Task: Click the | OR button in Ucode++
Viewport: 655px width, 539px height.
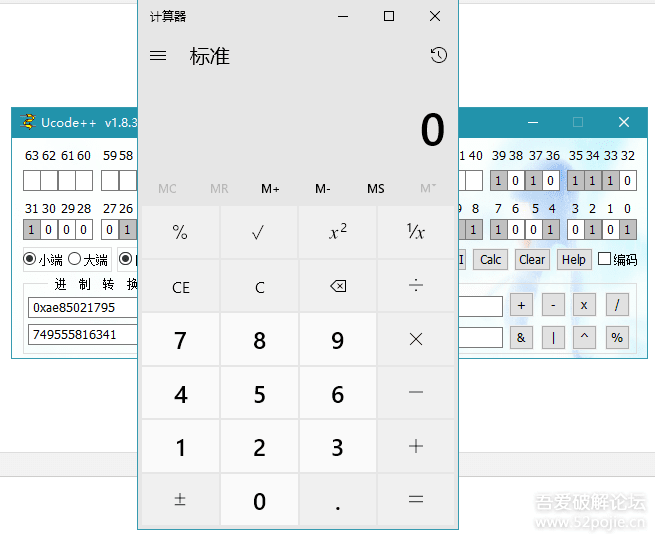Action: [x=553, y=337]
